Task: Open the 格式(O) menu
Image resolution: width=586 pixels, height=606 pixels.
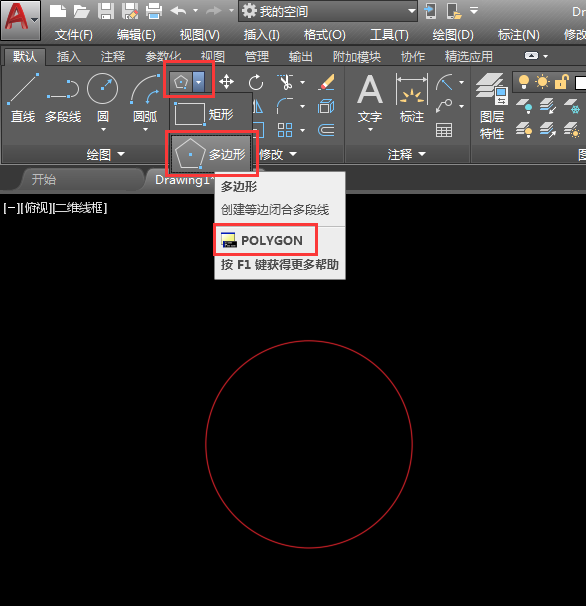Action: click(x=325, y=35)
